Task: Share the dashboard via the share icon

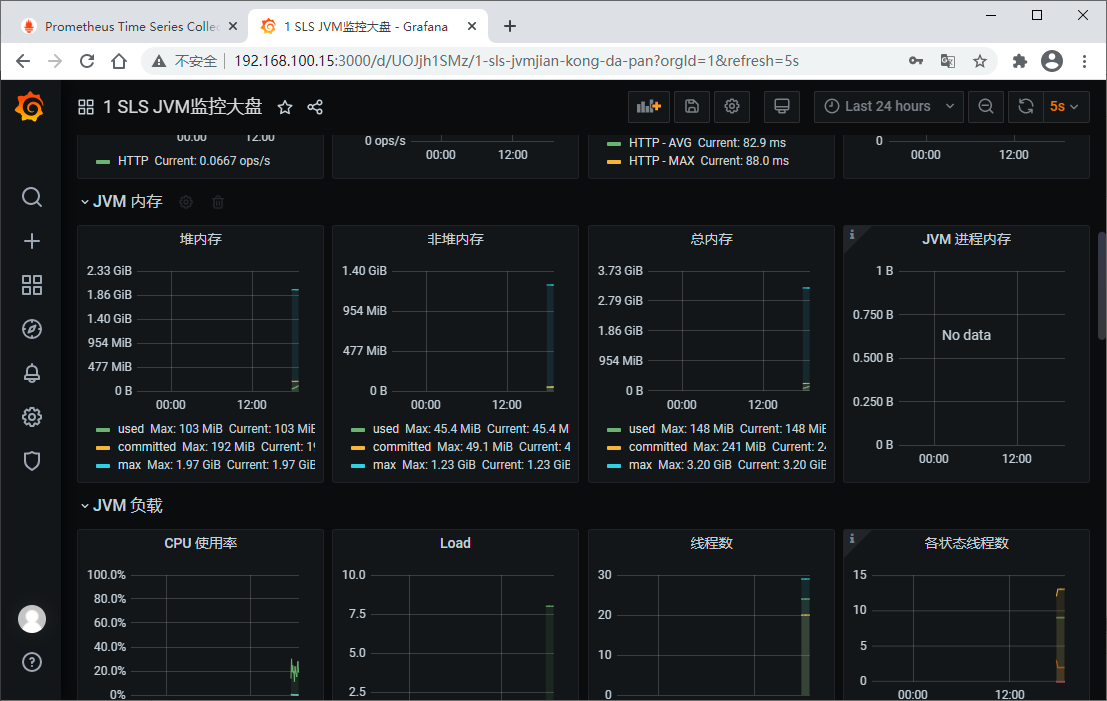Action: coord(312,106)
